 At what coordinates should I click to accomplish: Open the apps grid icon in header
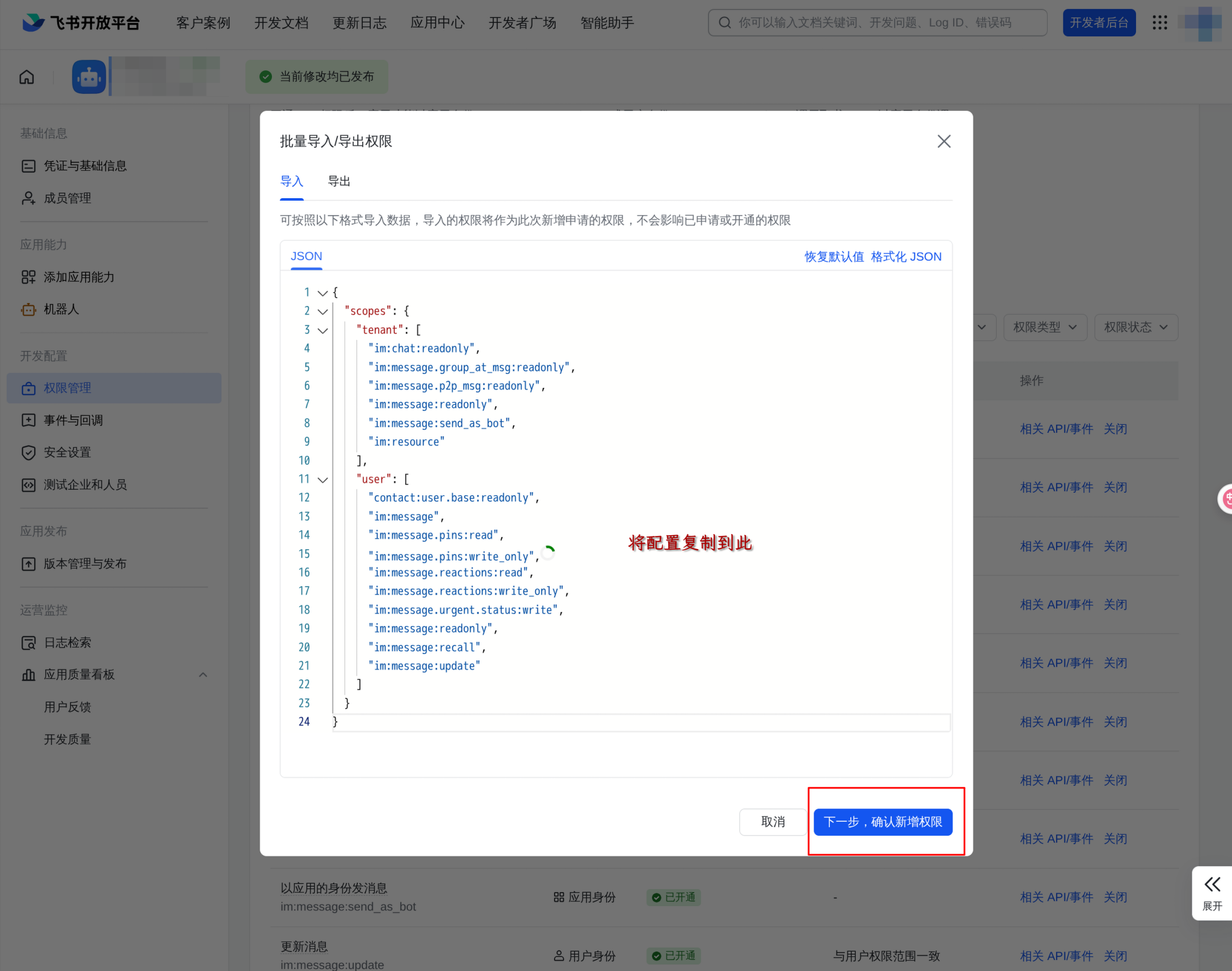(x=1160, y=23)
